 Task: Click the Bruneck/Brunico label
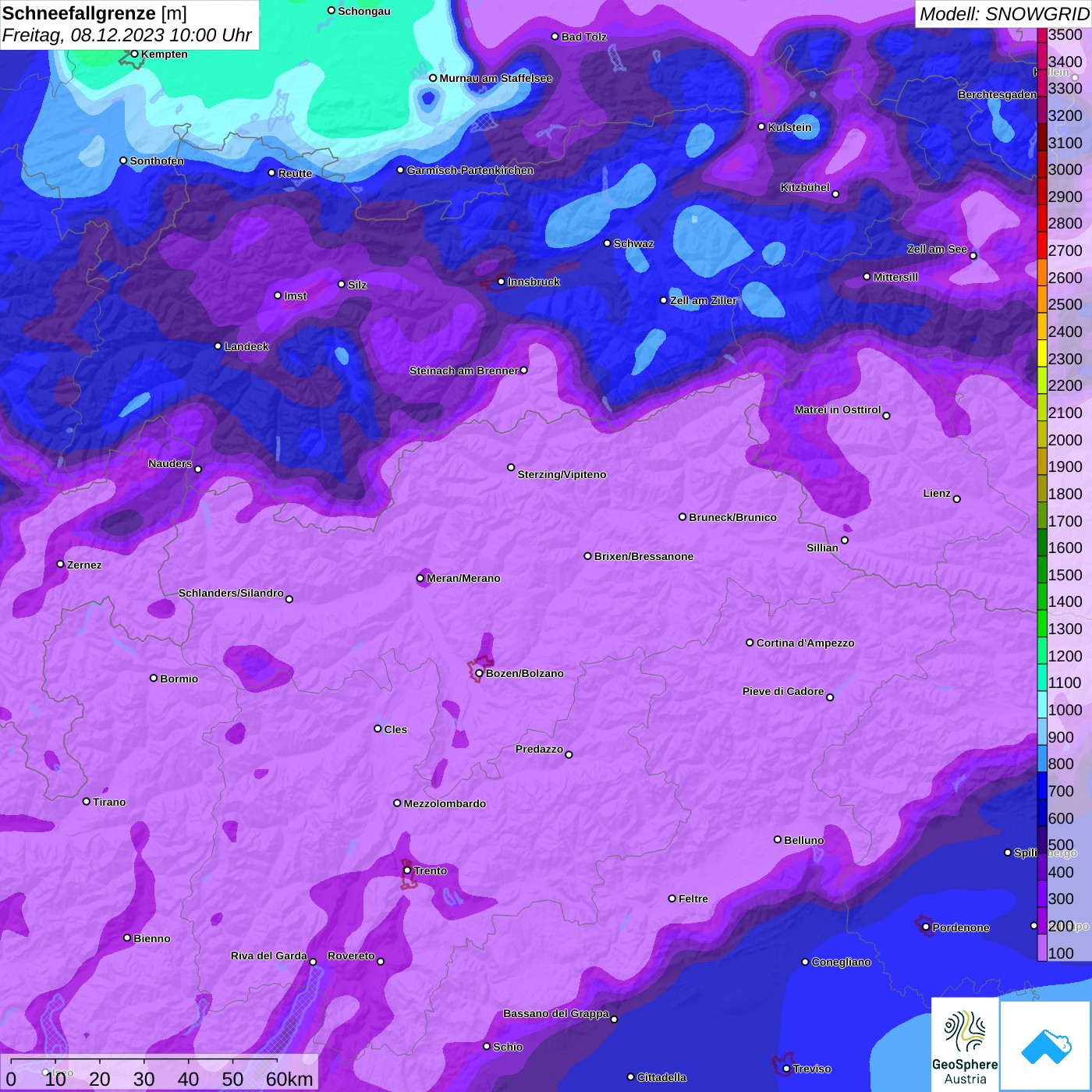click(x=732, y=517)
